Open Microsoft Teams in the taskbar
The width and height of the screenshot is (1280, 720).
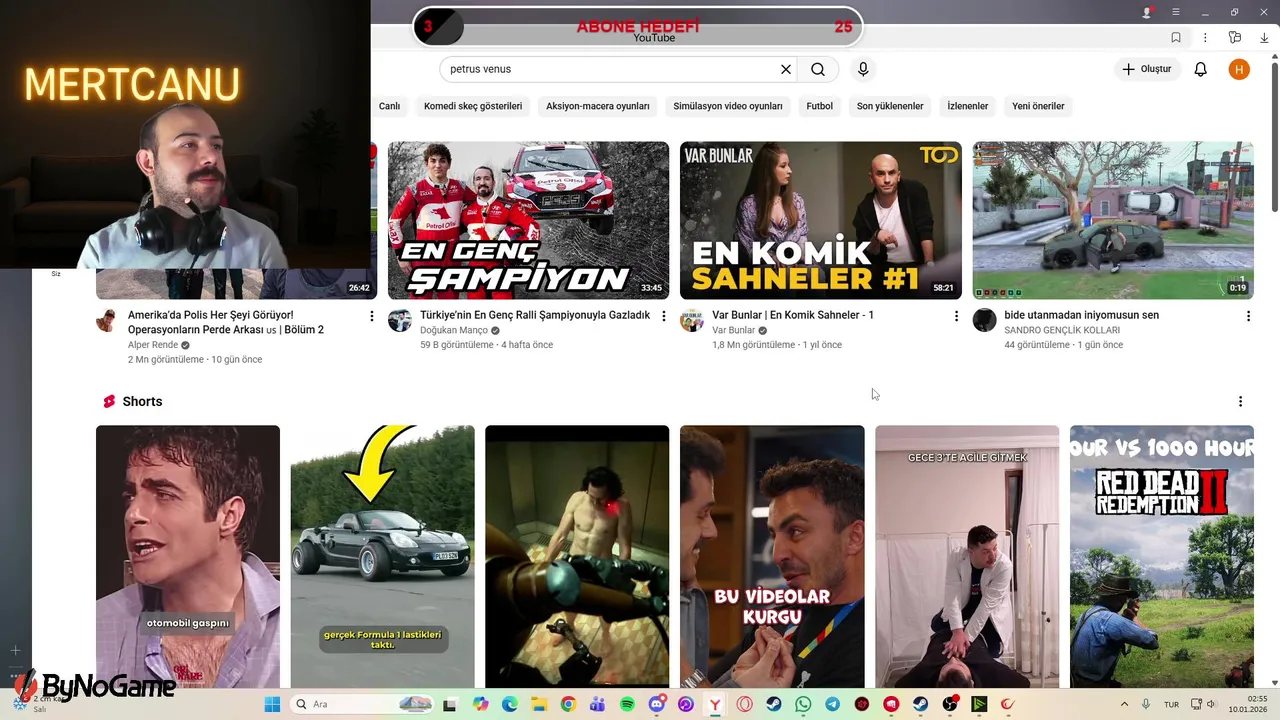(x=598, y=704)
